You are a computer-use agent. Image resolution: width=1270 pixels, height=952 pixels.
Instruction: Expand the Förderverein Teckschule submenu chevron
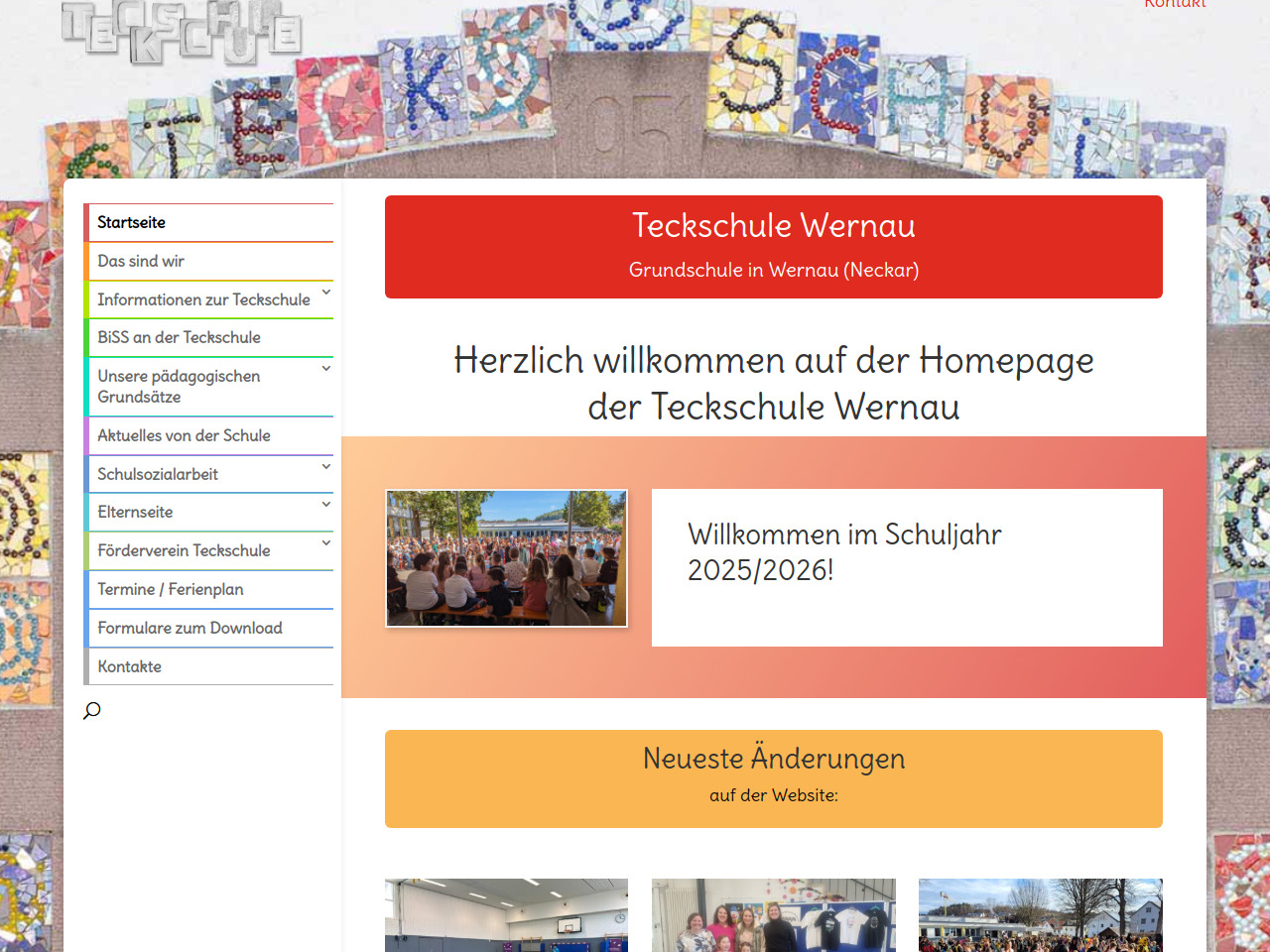click(x=325, y=543)
